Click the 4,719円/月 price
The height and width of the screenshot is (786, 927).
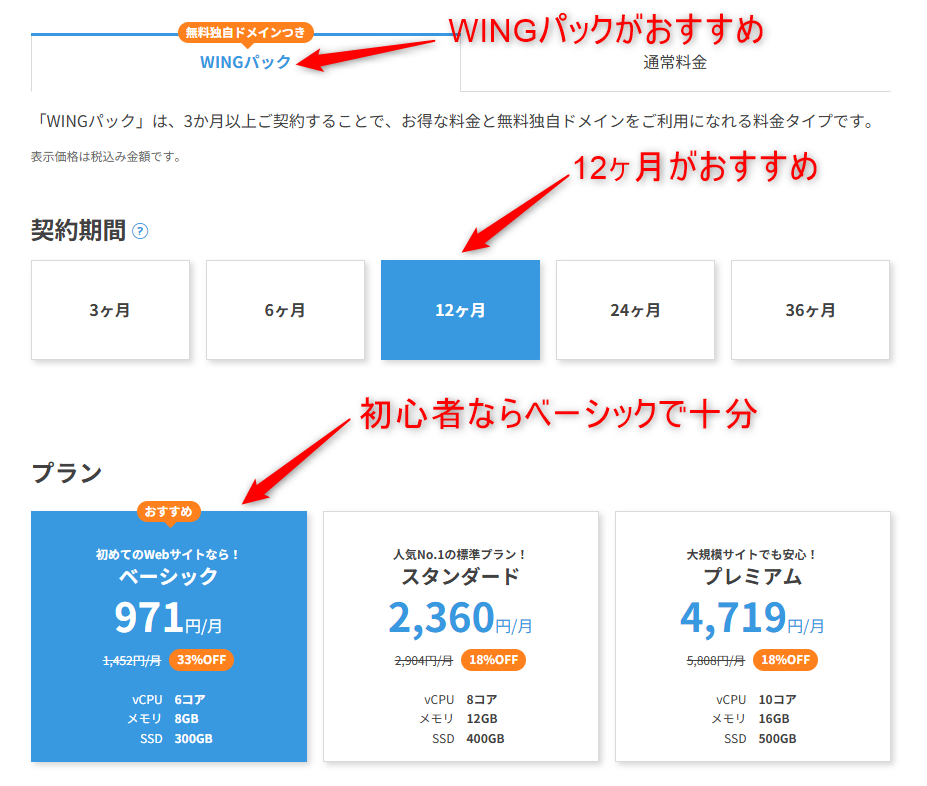point(752,618)
